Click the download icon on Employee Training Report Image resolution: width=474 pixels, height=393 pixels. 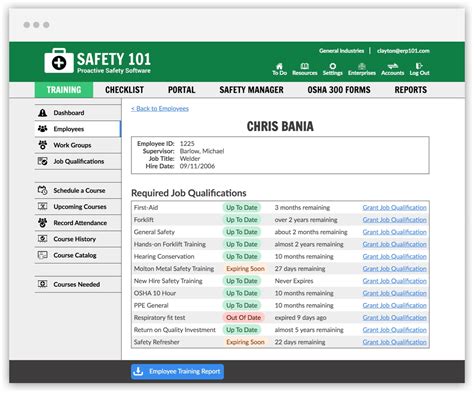138,371
